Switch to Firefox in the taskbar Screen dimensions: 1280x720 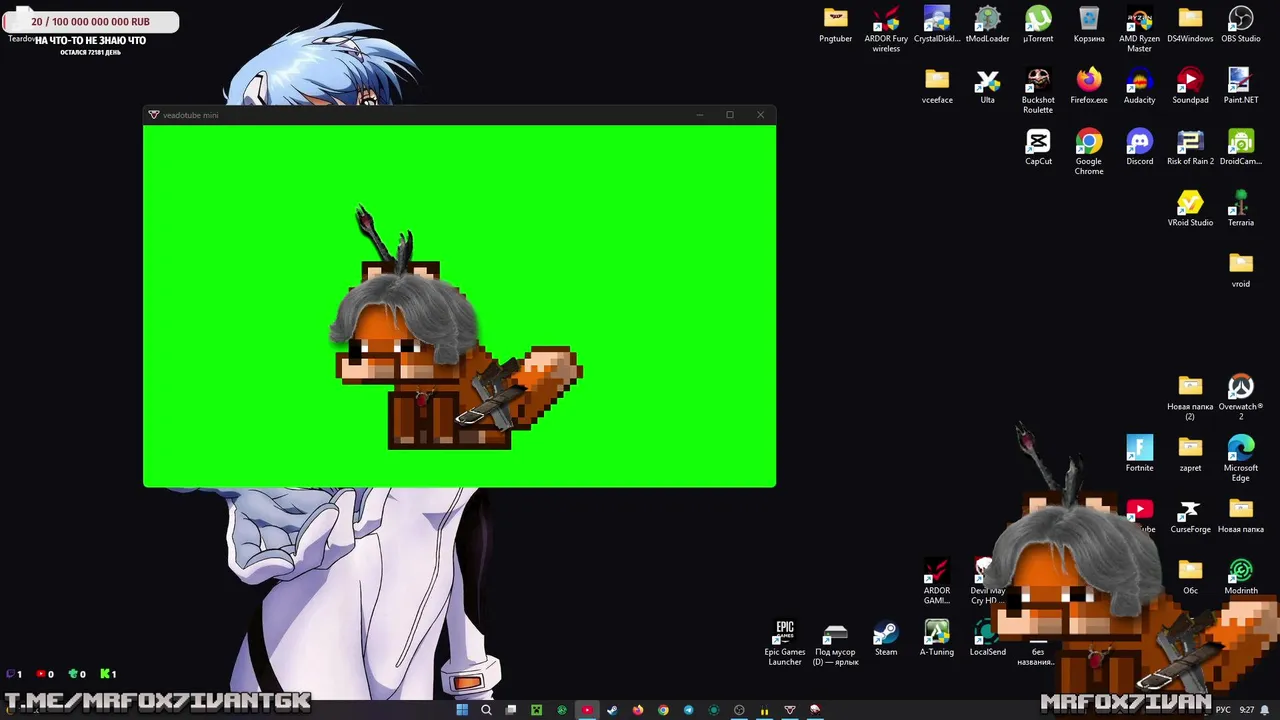pyautogui.click(x=638, y=710)
